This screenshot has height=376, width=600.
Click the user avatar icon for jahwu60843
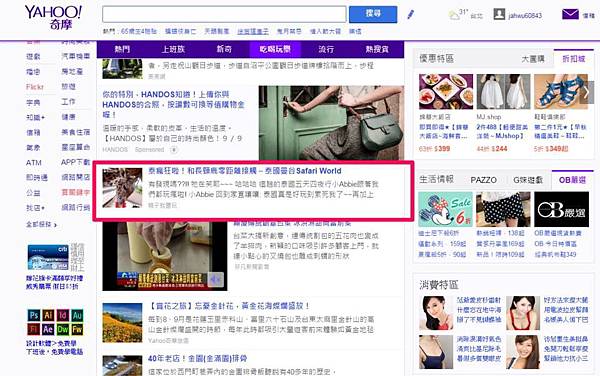click(499, 15)
